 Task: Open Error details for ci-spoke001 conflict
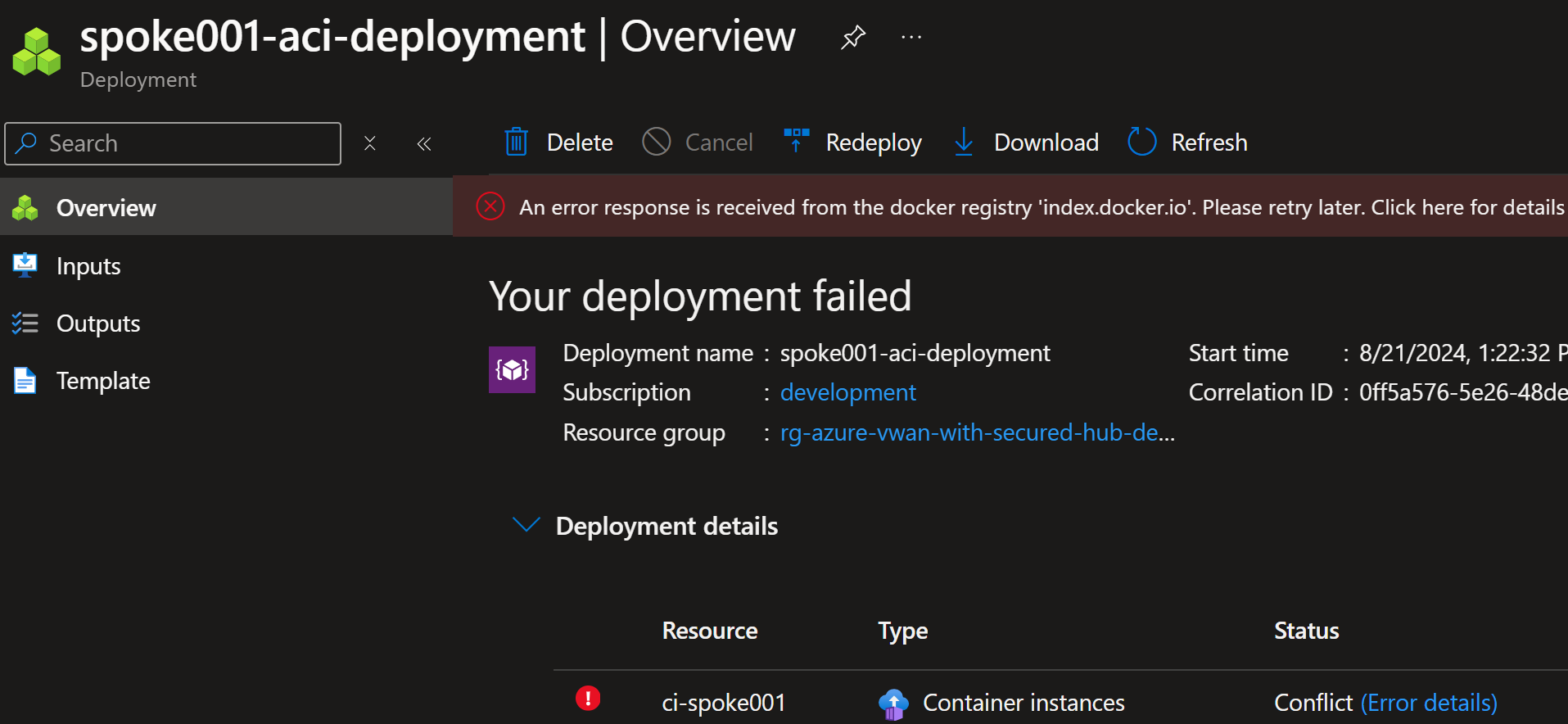pyautogui.click(x=1429, y=703)
